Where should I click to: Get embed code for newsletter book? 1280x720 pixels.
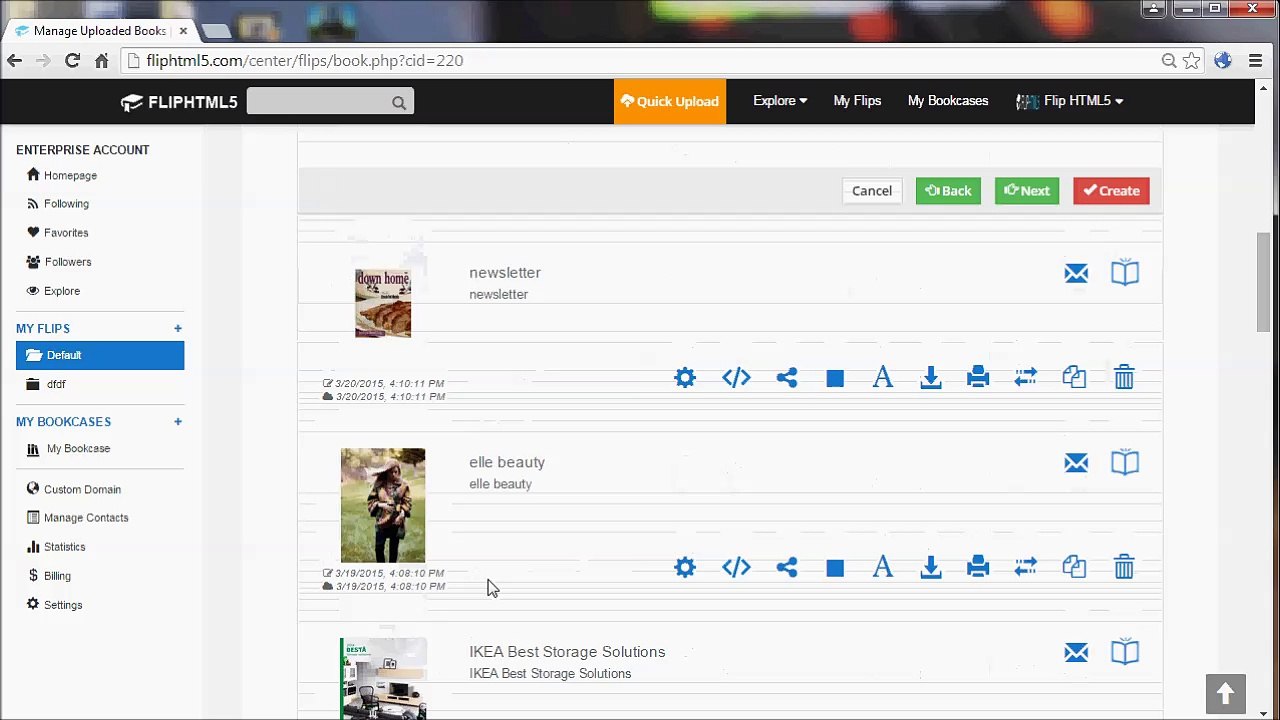coord(736,377)
